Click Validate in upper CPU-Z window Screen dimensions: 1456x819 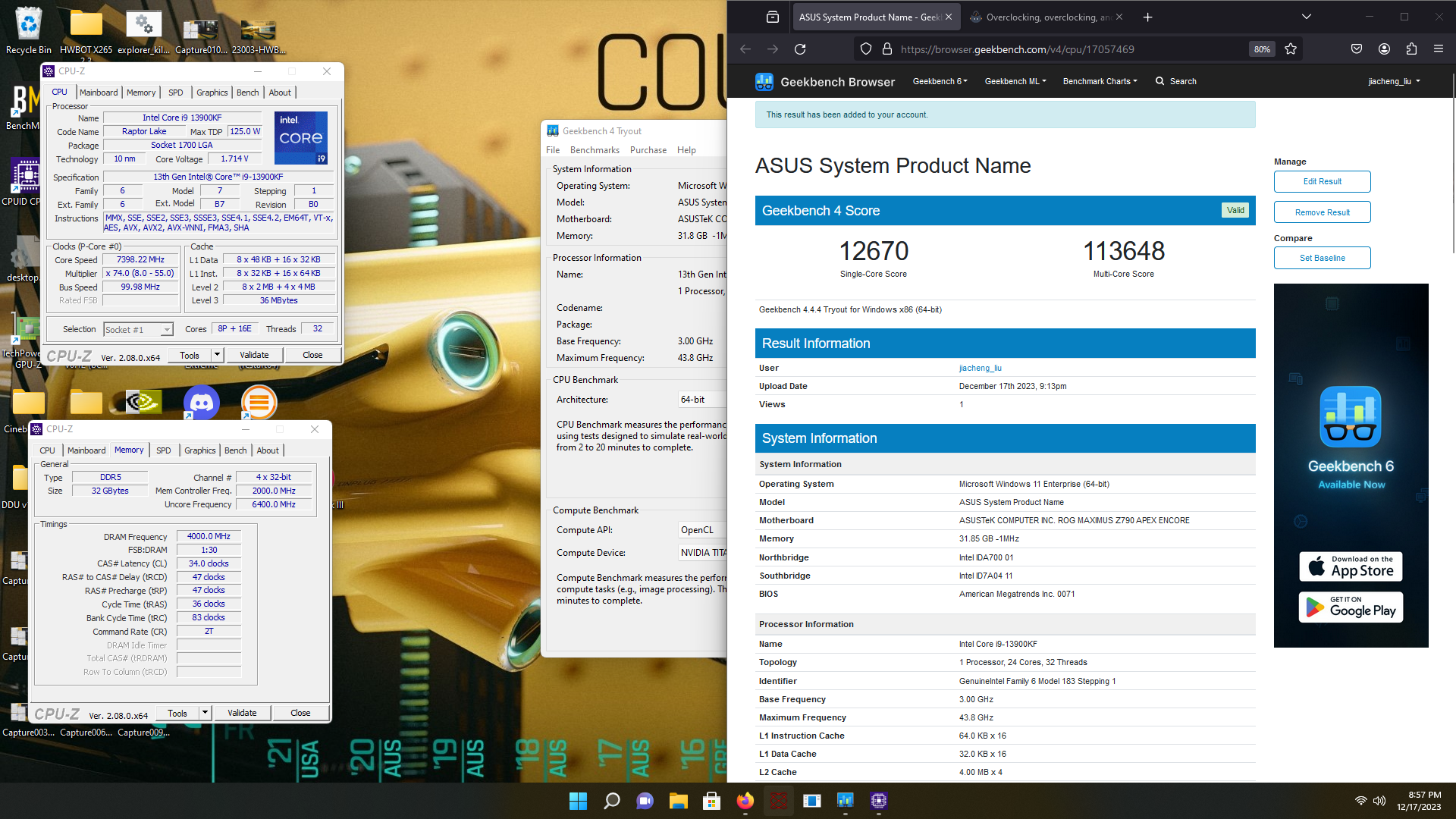[254, 355]
